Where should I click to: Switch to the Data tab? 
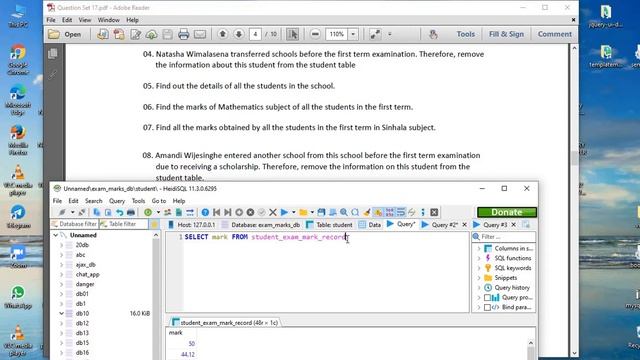[370, 224]
